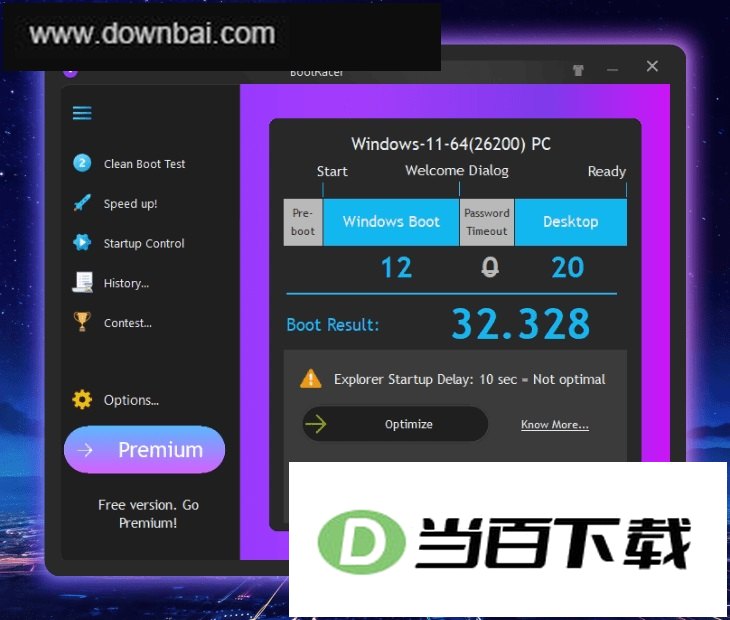Click the Contest trophy icon
Image resolution: width=730 pixels, height=620 pixels.
[82, 322]
